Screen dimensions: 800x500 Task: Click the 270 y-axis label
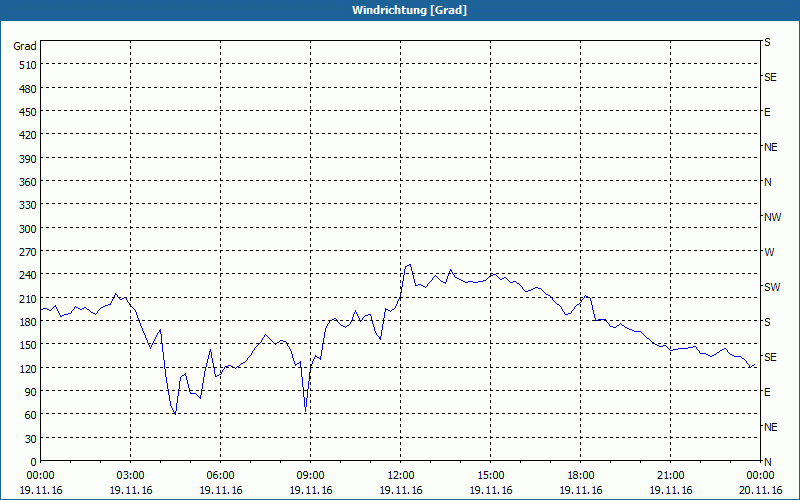pos(29,252)
